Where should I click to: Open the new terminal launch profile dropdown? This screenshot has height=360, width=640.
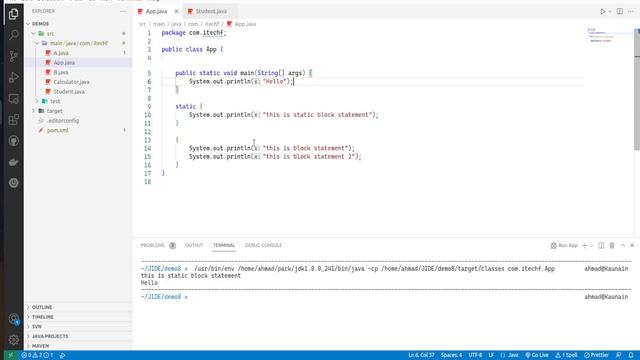[591, 245]
